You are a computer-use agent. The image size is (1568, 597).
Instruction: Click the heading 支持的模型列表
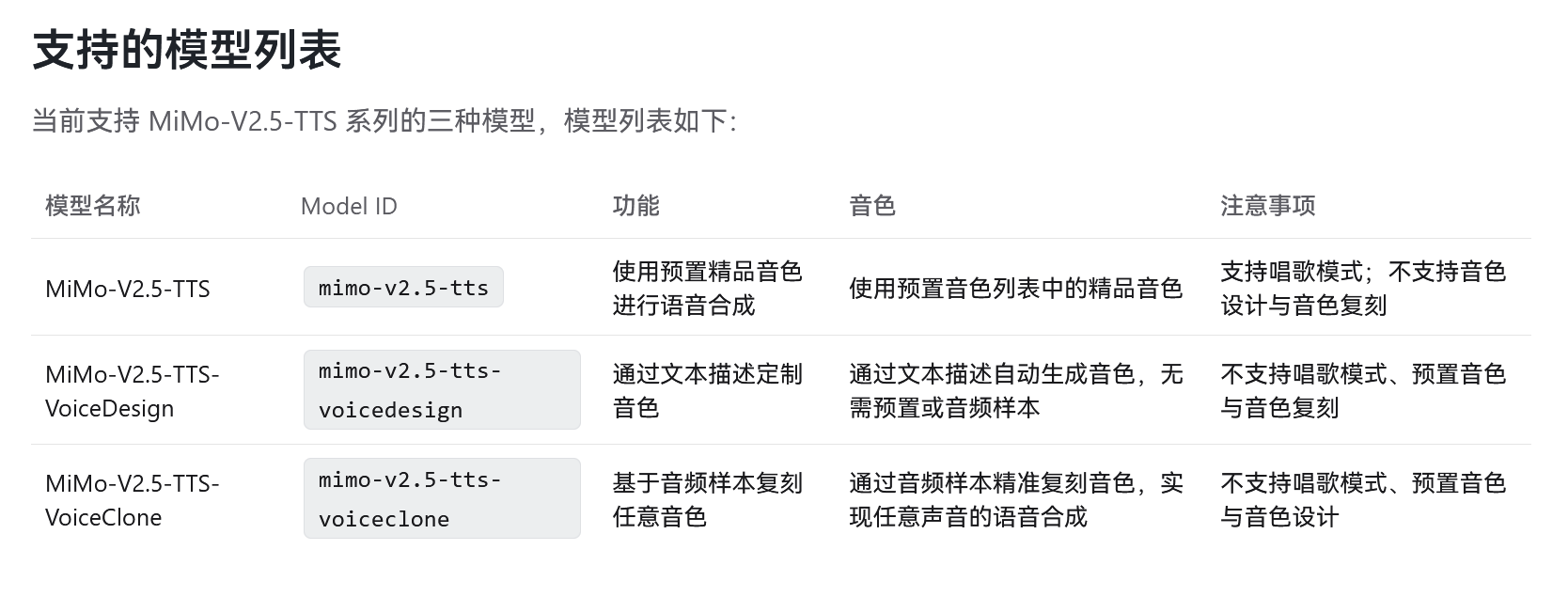coord(186,50)
